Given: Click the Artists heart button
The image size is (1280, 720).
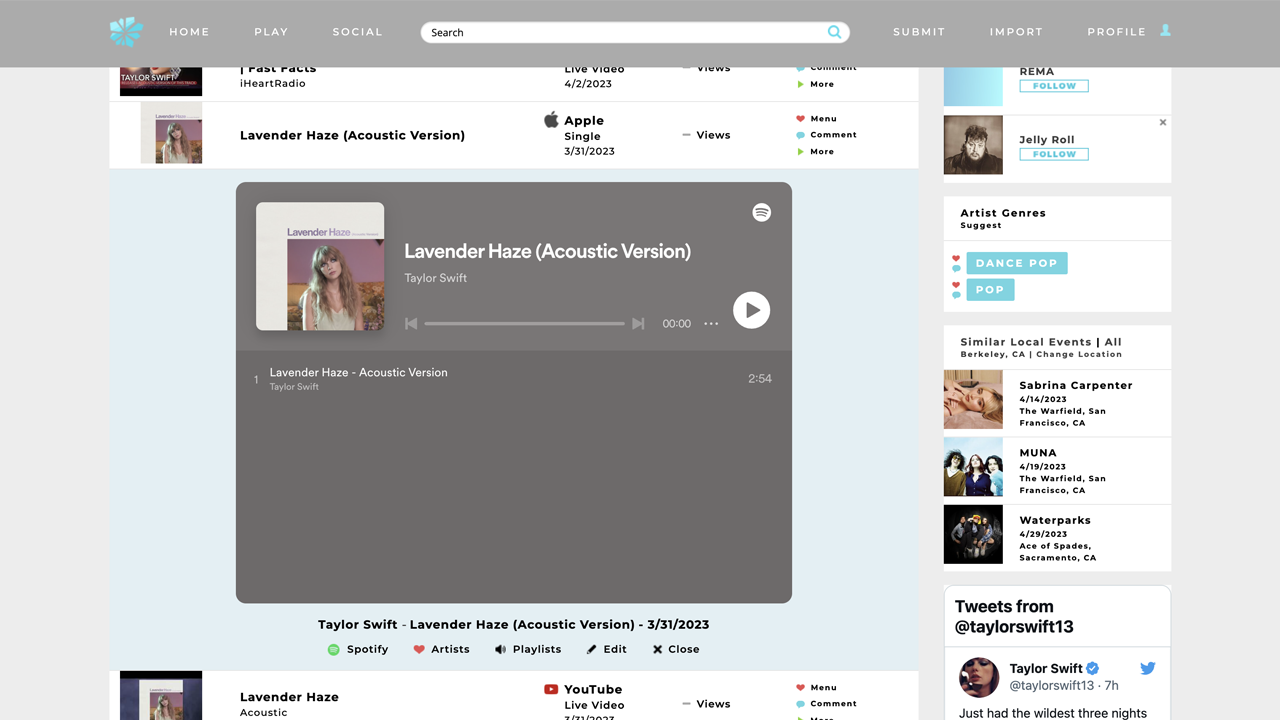Looking at the screenshot, I should point(441,649).
